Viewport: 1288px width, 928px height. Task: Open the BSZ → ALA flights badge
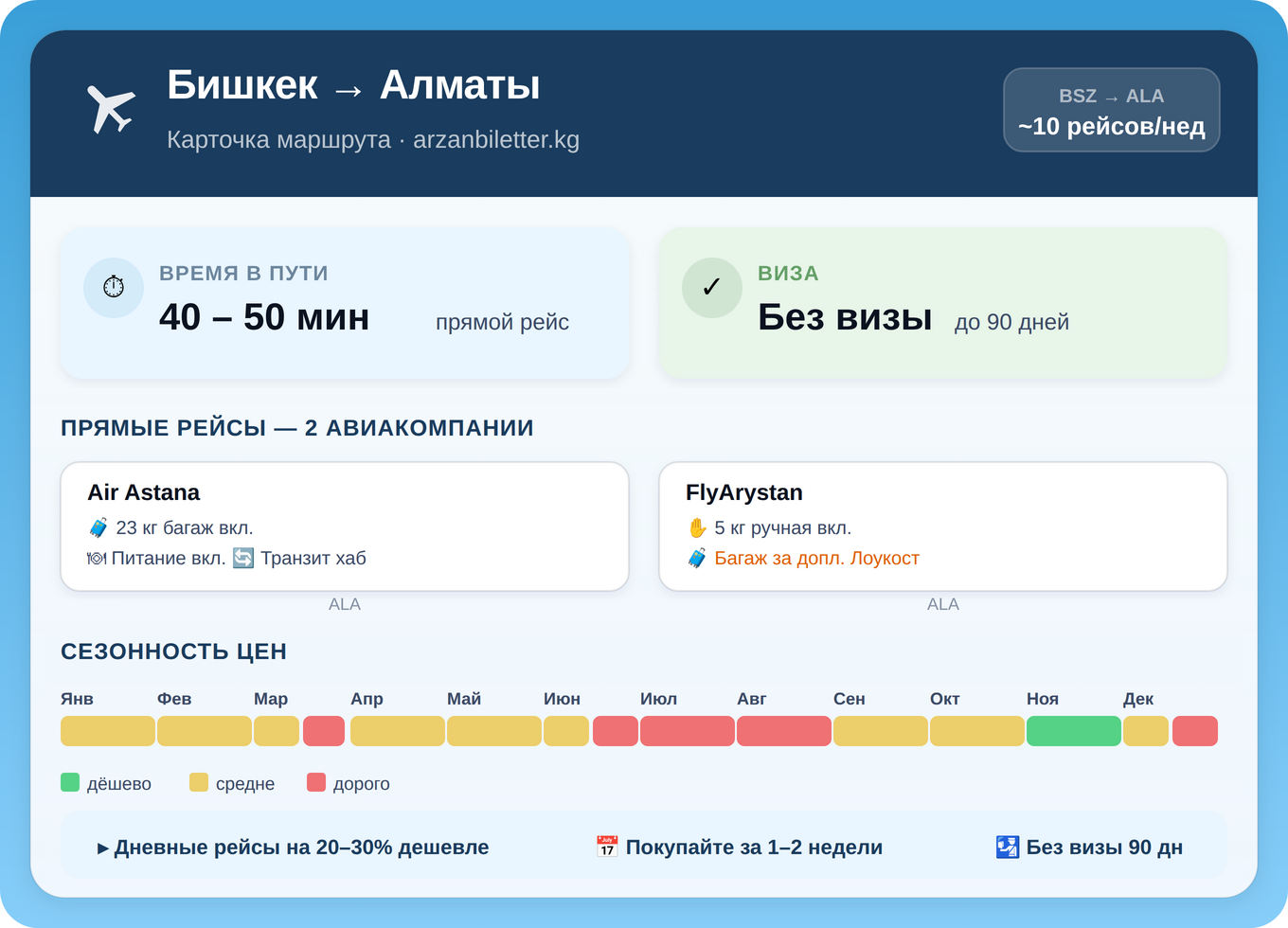coord(1112,110)
